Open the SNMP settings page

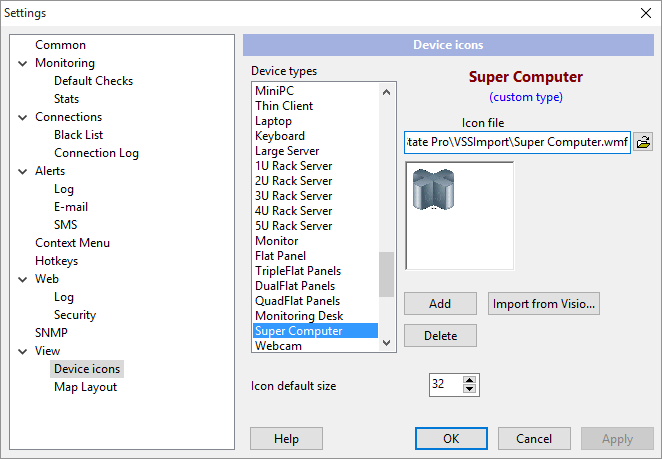point(51,333)
